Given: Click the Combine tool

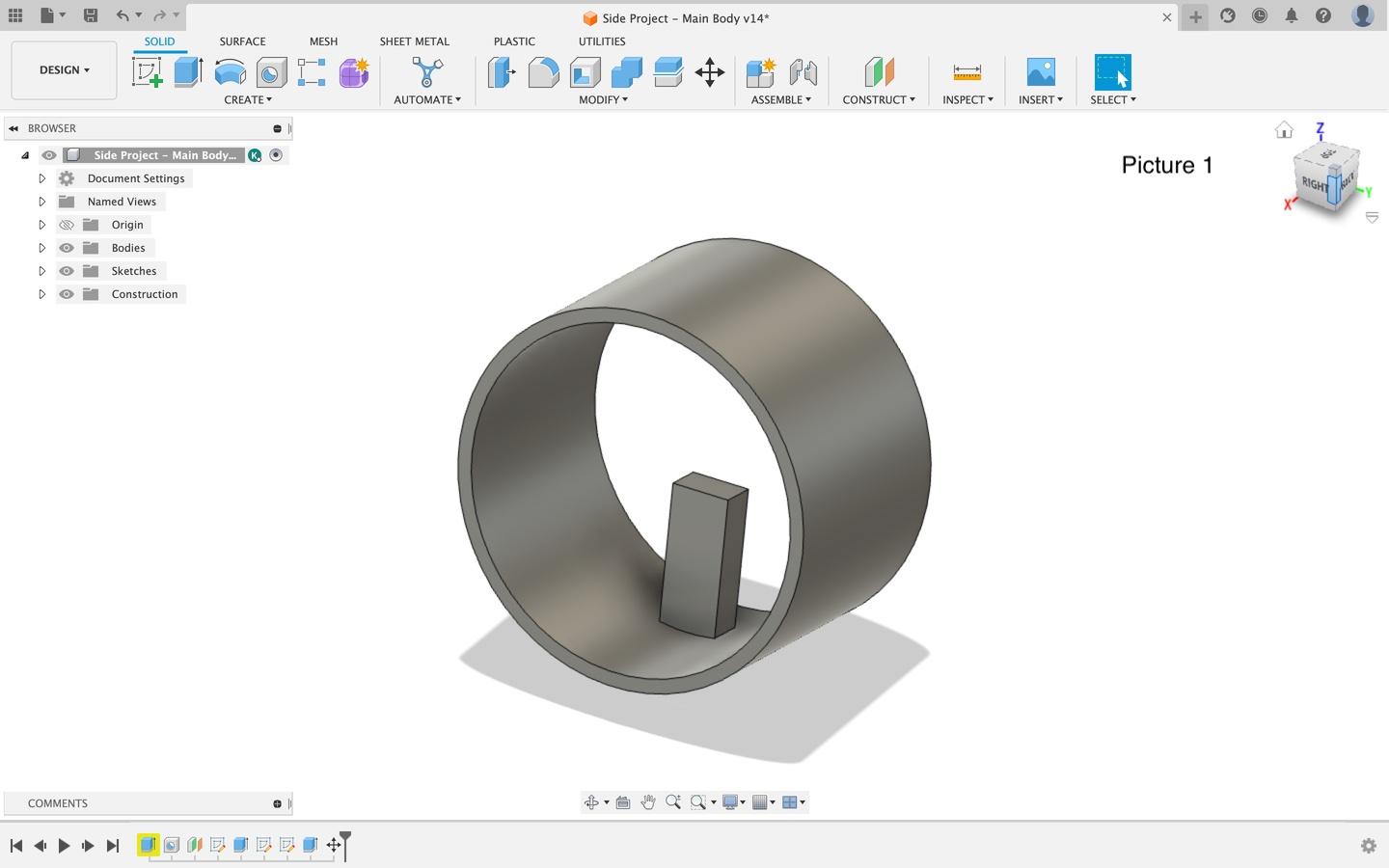Looking at the screenshot, I should pos(626,72).
